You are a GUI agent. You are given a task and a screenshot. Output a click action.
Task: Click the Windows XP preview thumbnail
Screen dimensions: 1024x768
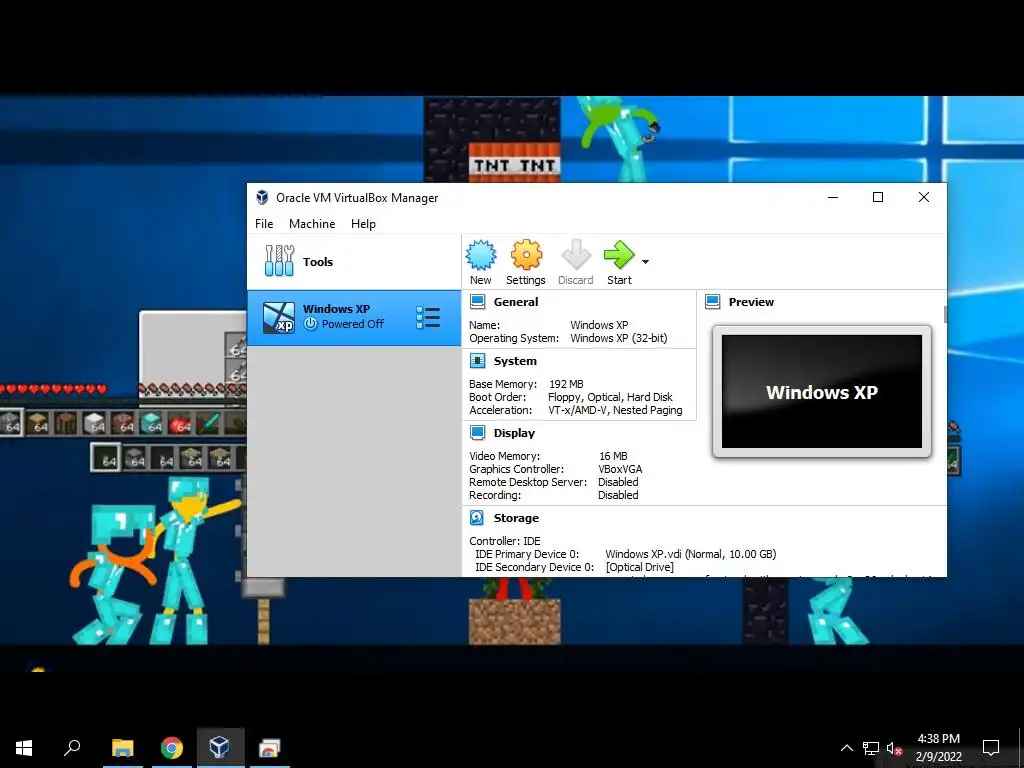click(x=822, y=391)
